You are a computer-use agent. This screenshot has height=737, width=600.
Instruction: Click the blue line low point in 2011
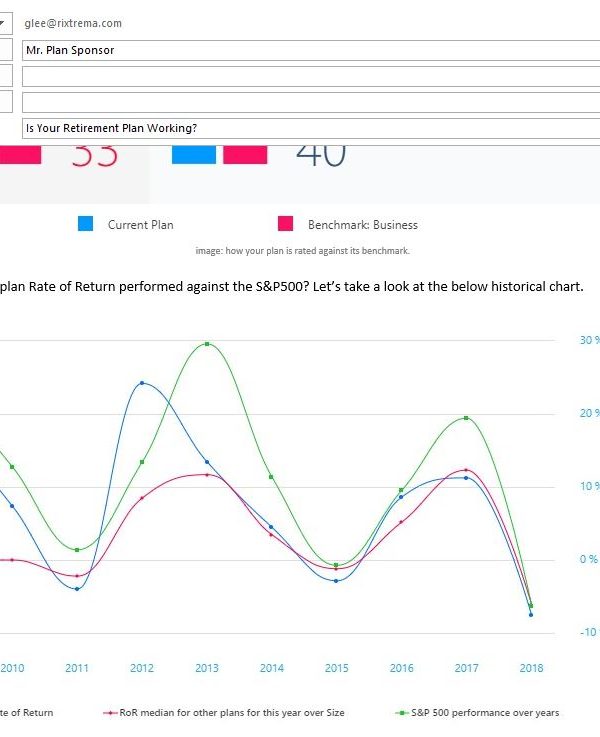(x=77, y=589)
